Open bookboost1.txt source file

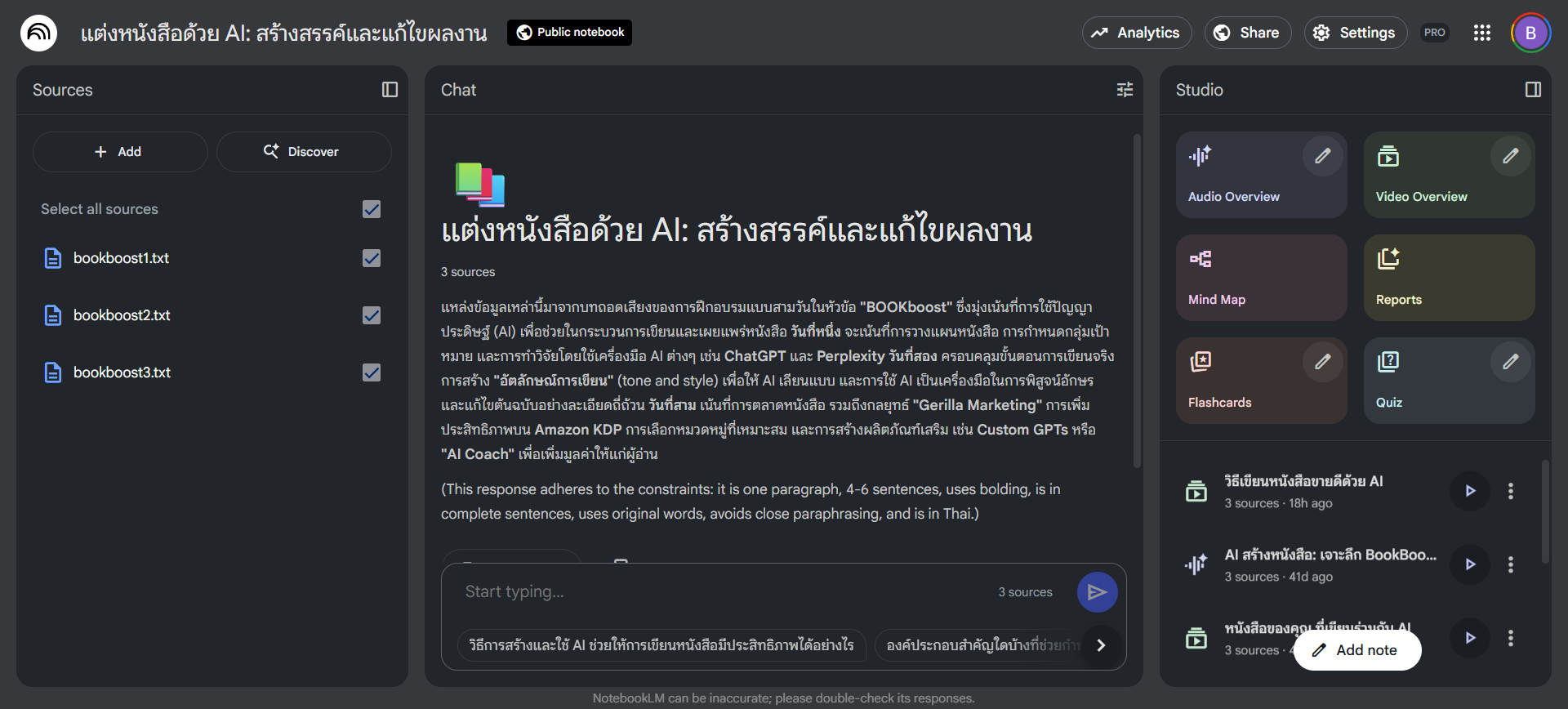(121, 258)
